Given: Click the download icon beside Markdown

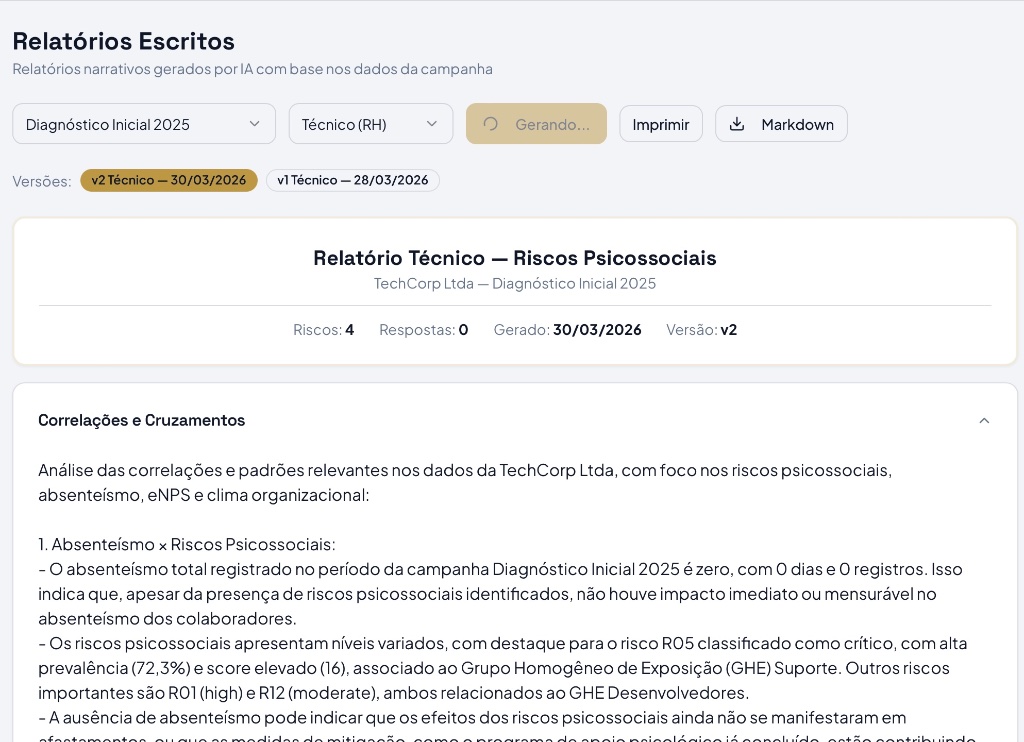Looking at the screenshot, I should pos(737,124).
